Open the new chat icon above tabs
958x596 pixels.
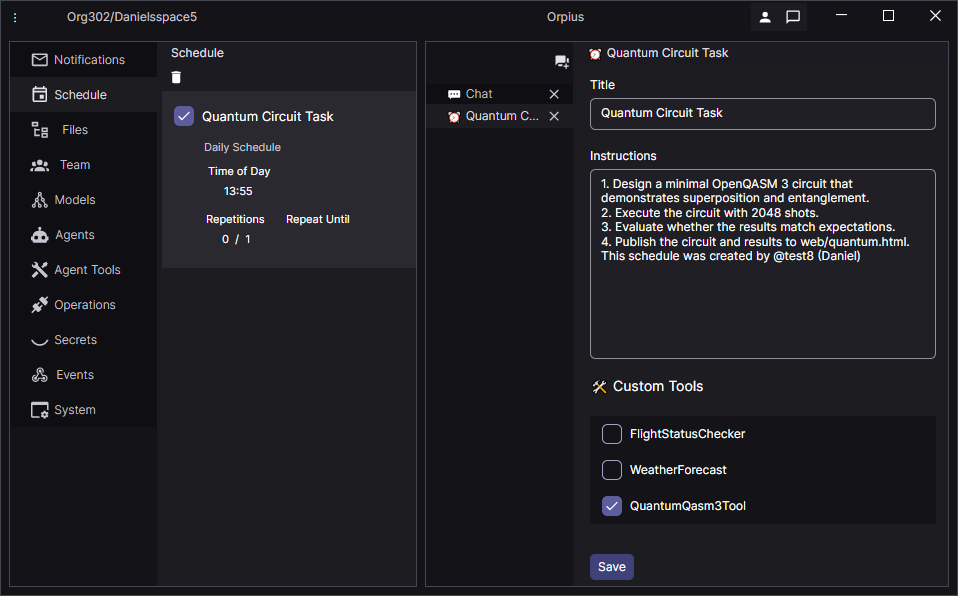tap(562, 62)
